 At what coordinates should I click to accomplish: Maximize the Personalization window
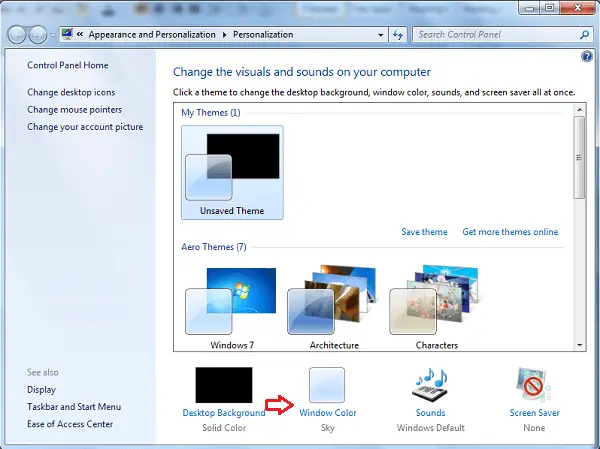(x=549, y=8)
